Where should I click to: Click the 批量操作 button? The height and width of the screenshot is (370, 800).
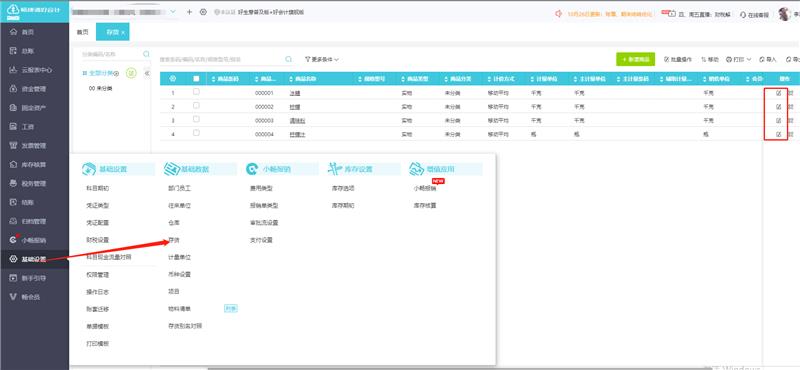click(x=678, y=60)
